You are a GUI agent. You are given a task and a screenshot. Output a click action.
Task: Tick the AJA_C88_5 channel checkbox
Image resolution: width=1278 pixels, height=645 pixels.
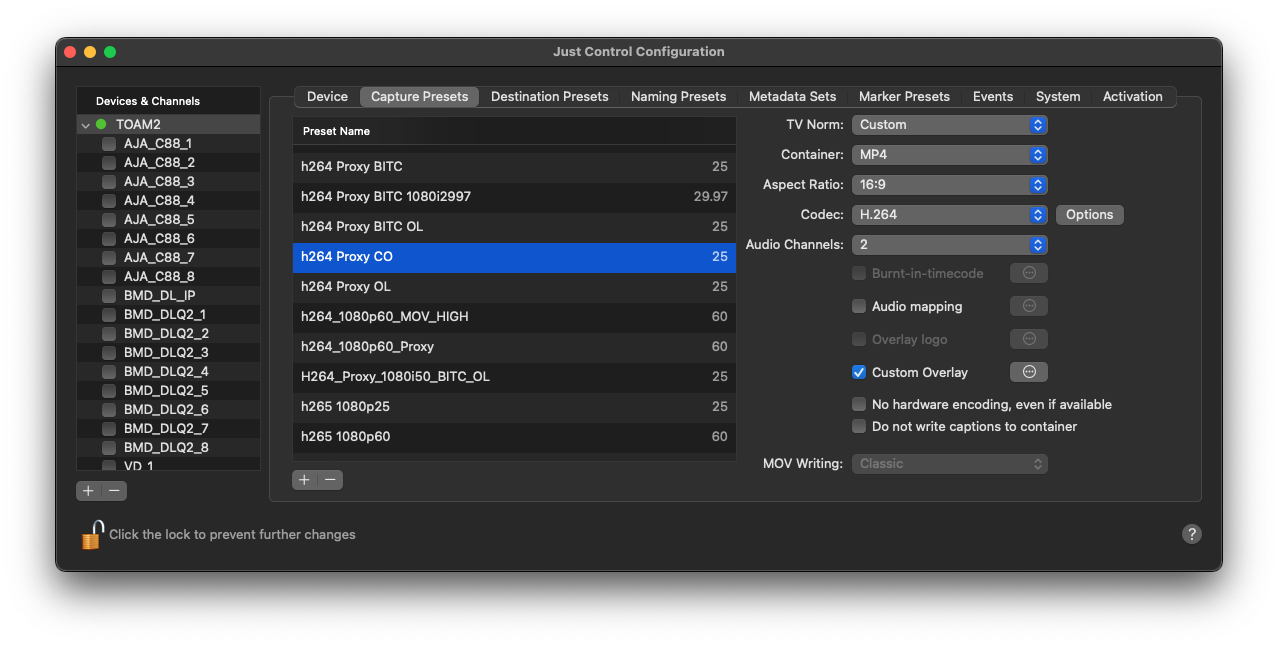coord(109,220)
